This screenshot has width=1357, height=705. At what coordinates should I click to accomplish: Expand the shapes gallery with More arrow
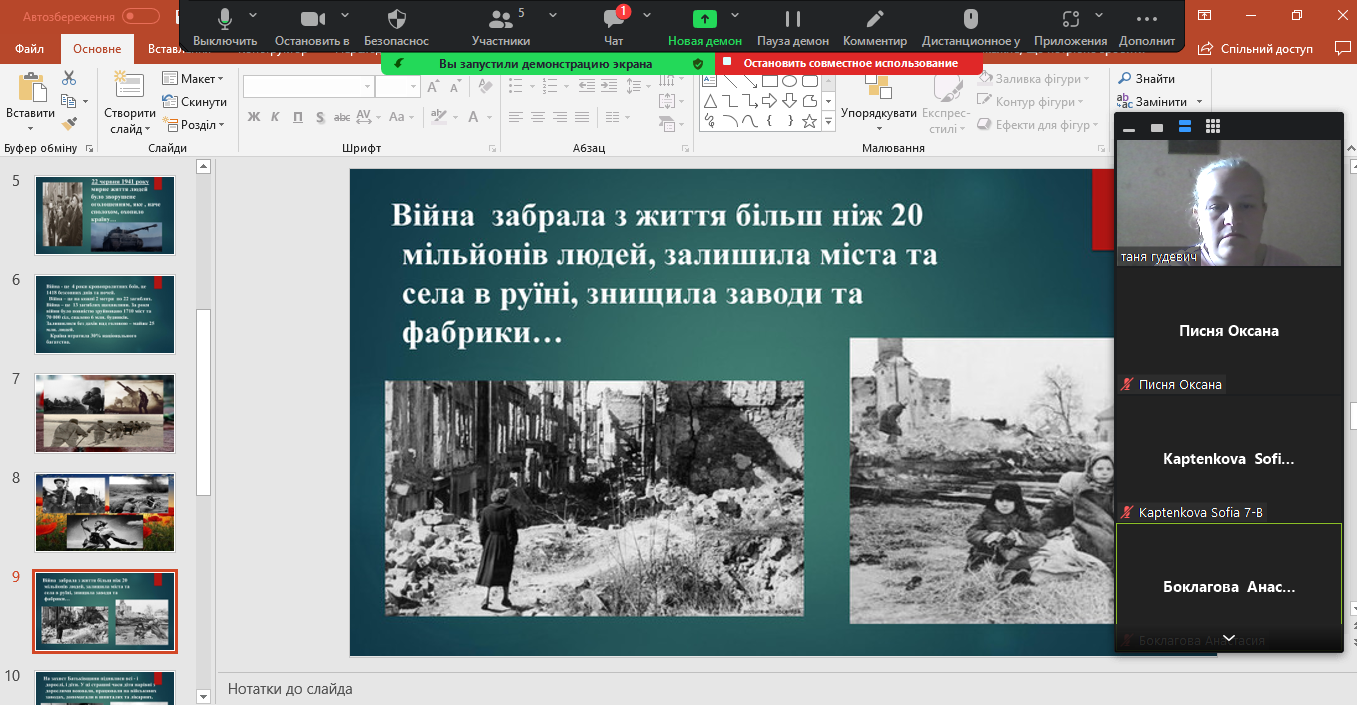(828, 122)
